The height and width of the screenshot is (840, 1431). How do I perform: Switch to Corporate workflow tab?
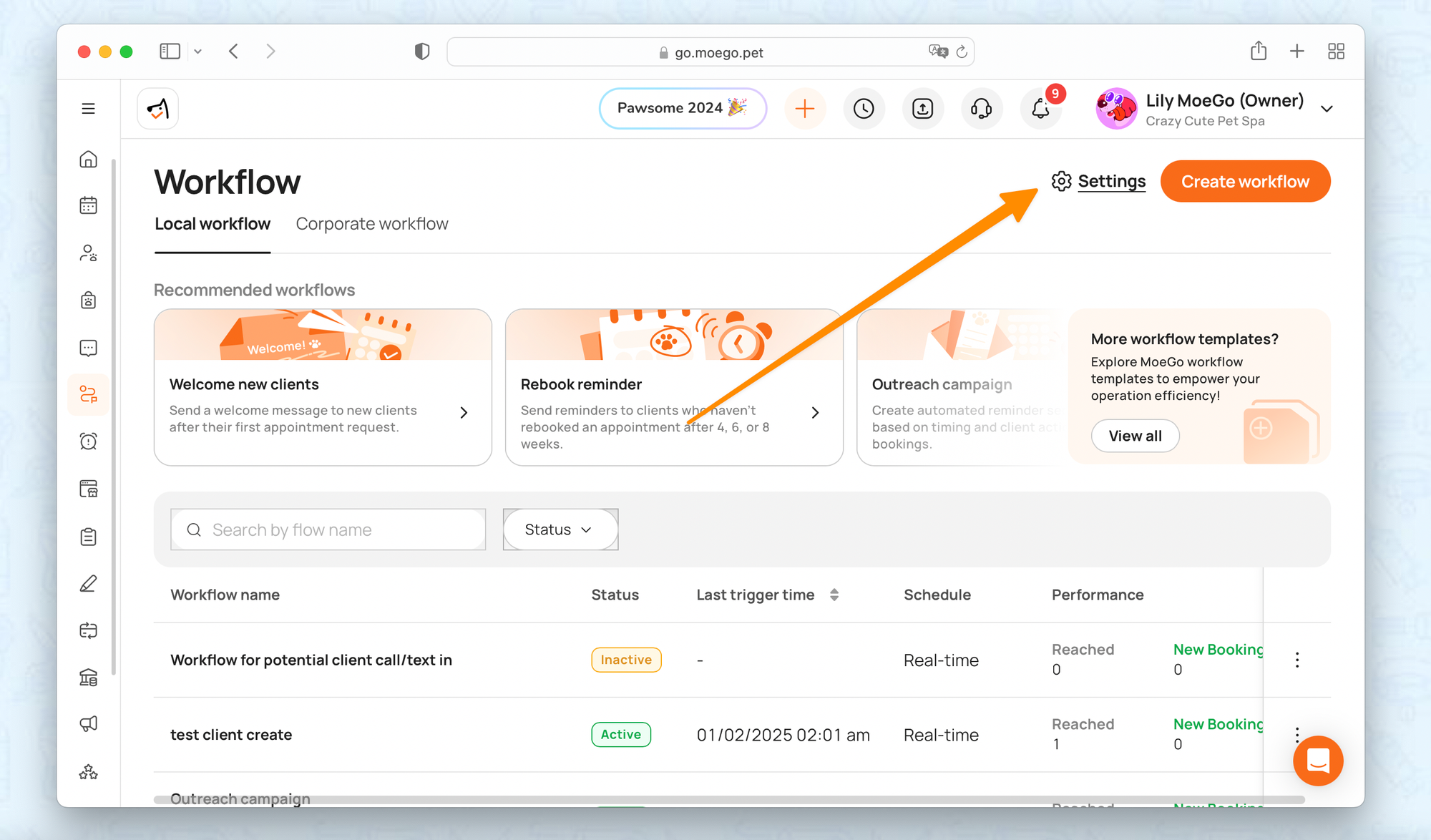371,224
